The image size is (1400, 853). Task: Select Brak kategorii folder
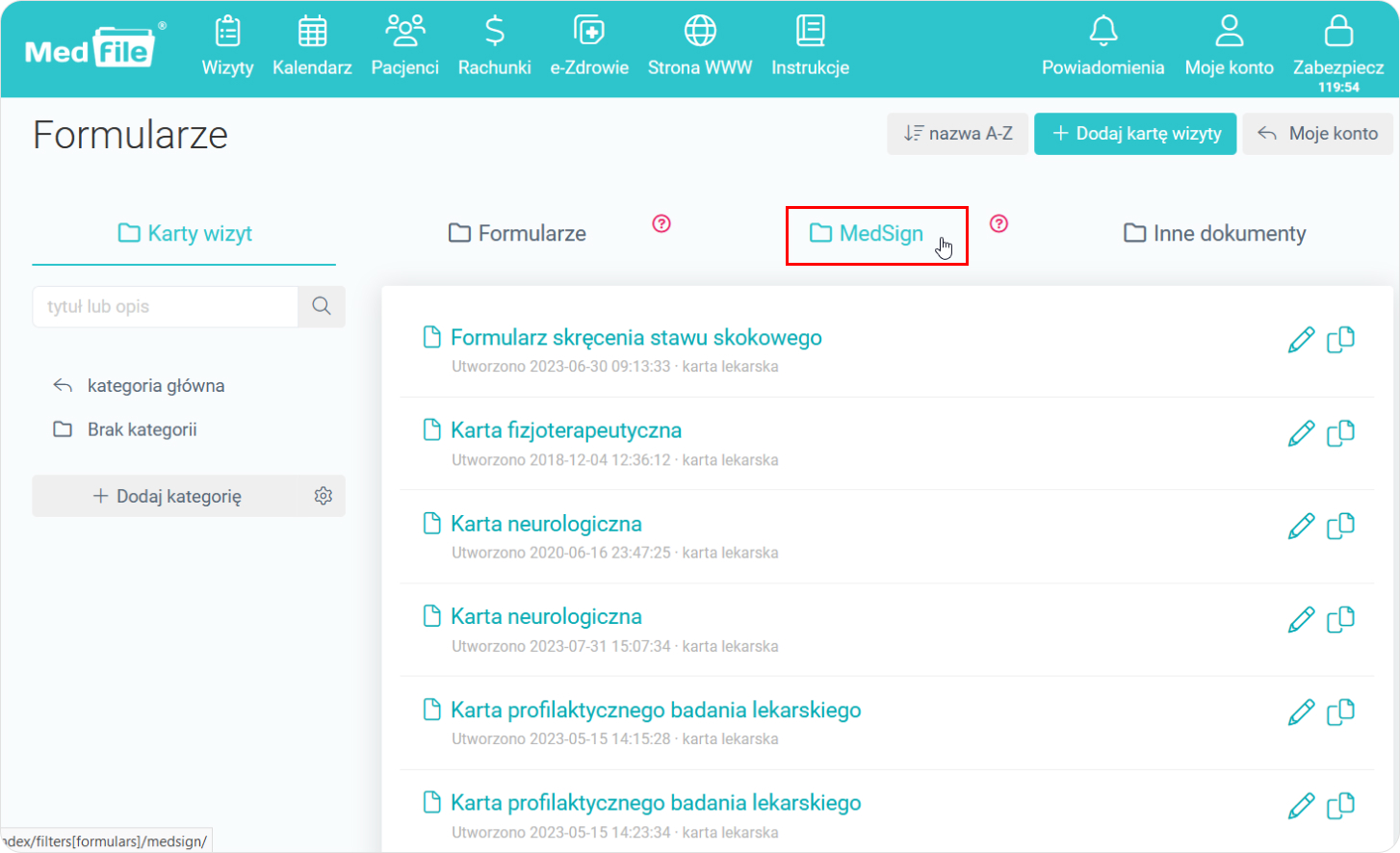(x=125, y=429)
